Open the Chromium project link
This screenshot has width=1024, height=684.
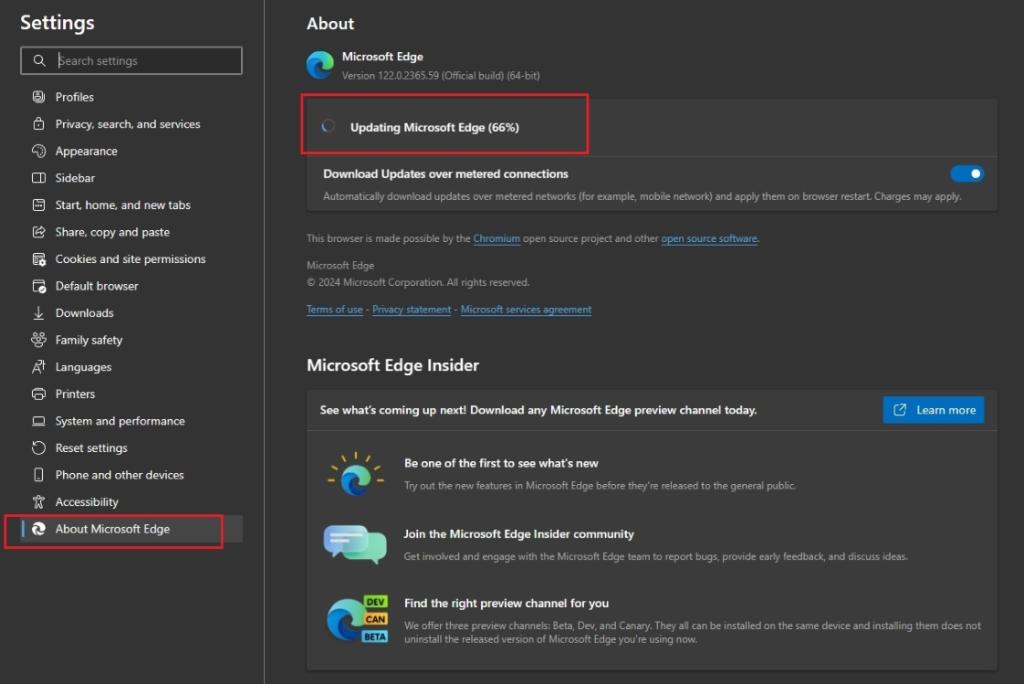pyautogui.click(x=497, y=239)
